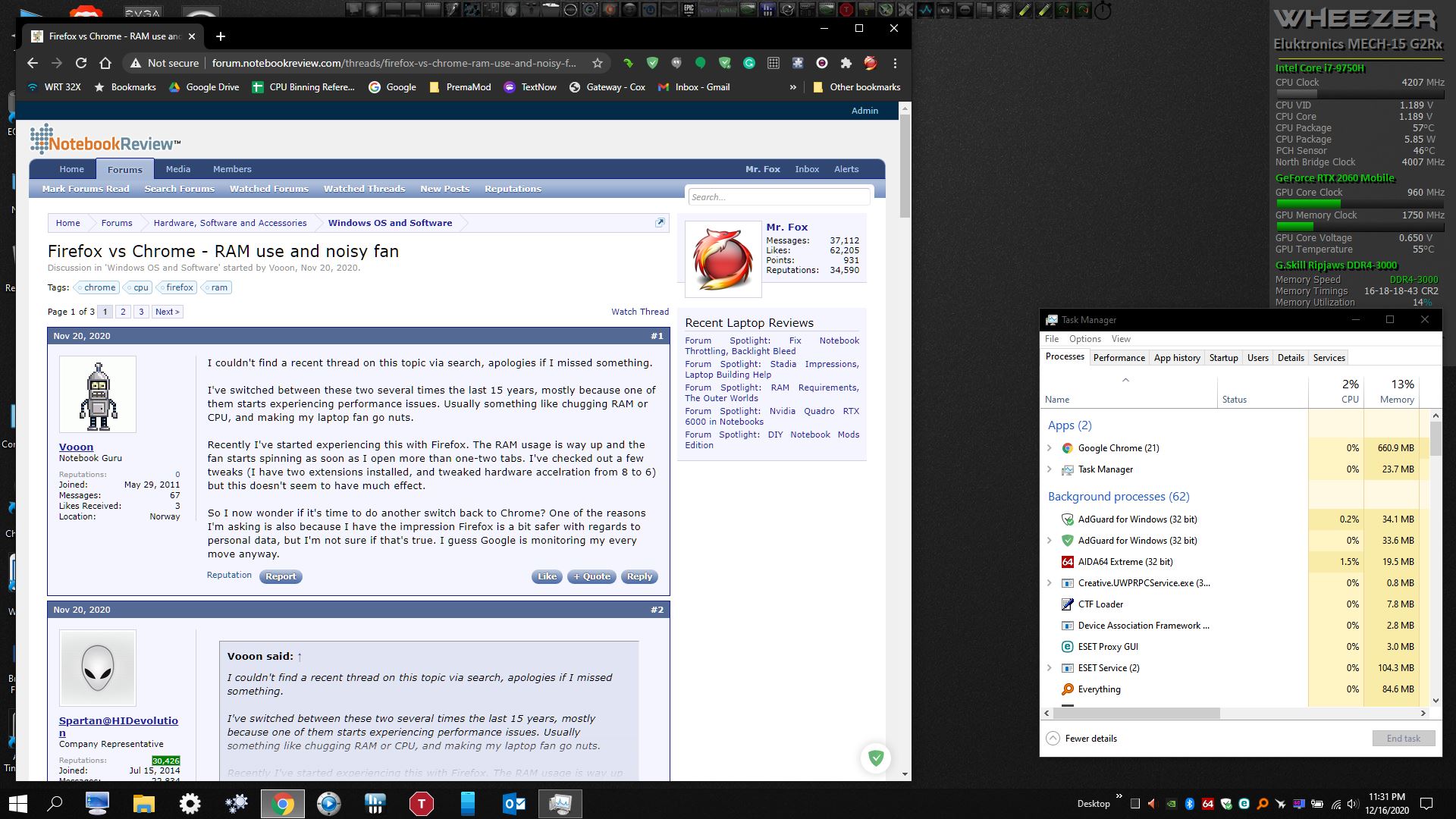Open File Explorer from the taskbar
This screenshot has height=819, width=1456.
coord(143,803)
